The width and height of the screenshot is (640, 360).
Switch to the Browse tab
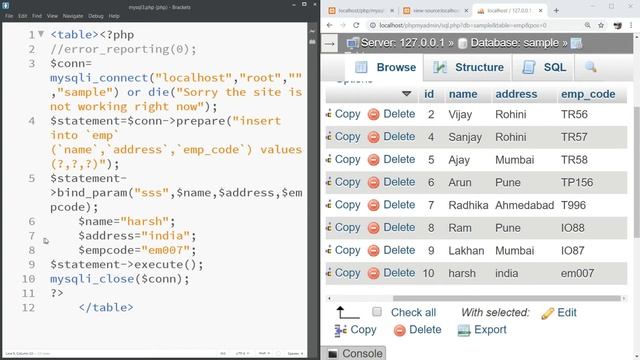coord(384,67)
